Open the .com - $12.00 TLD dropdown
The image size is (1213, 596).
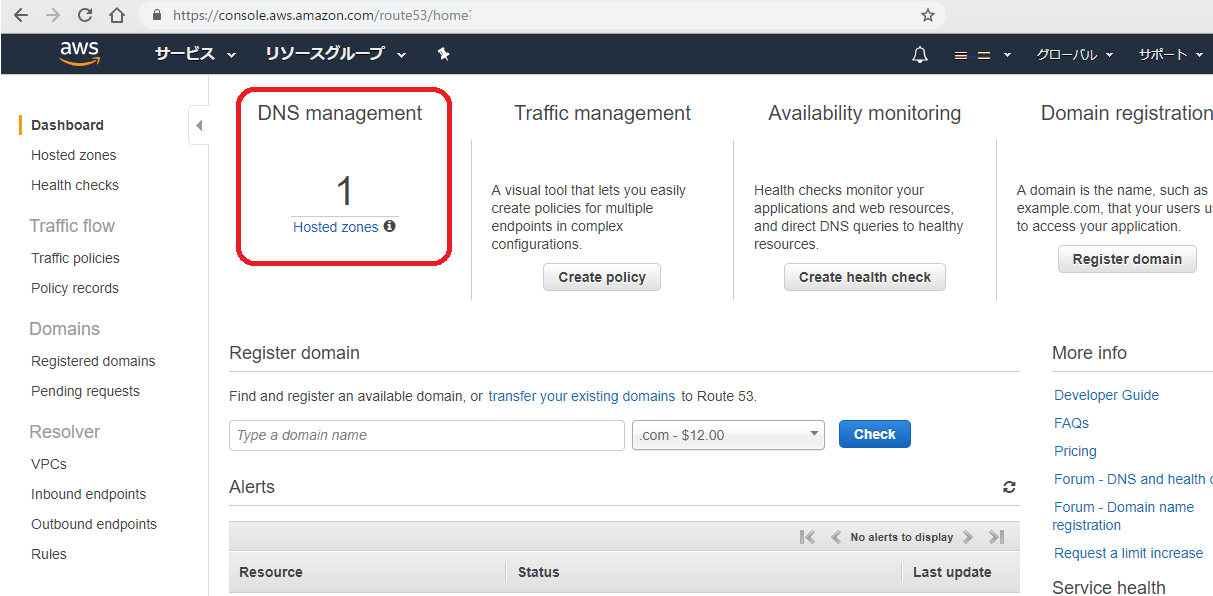tap(728, 435)
